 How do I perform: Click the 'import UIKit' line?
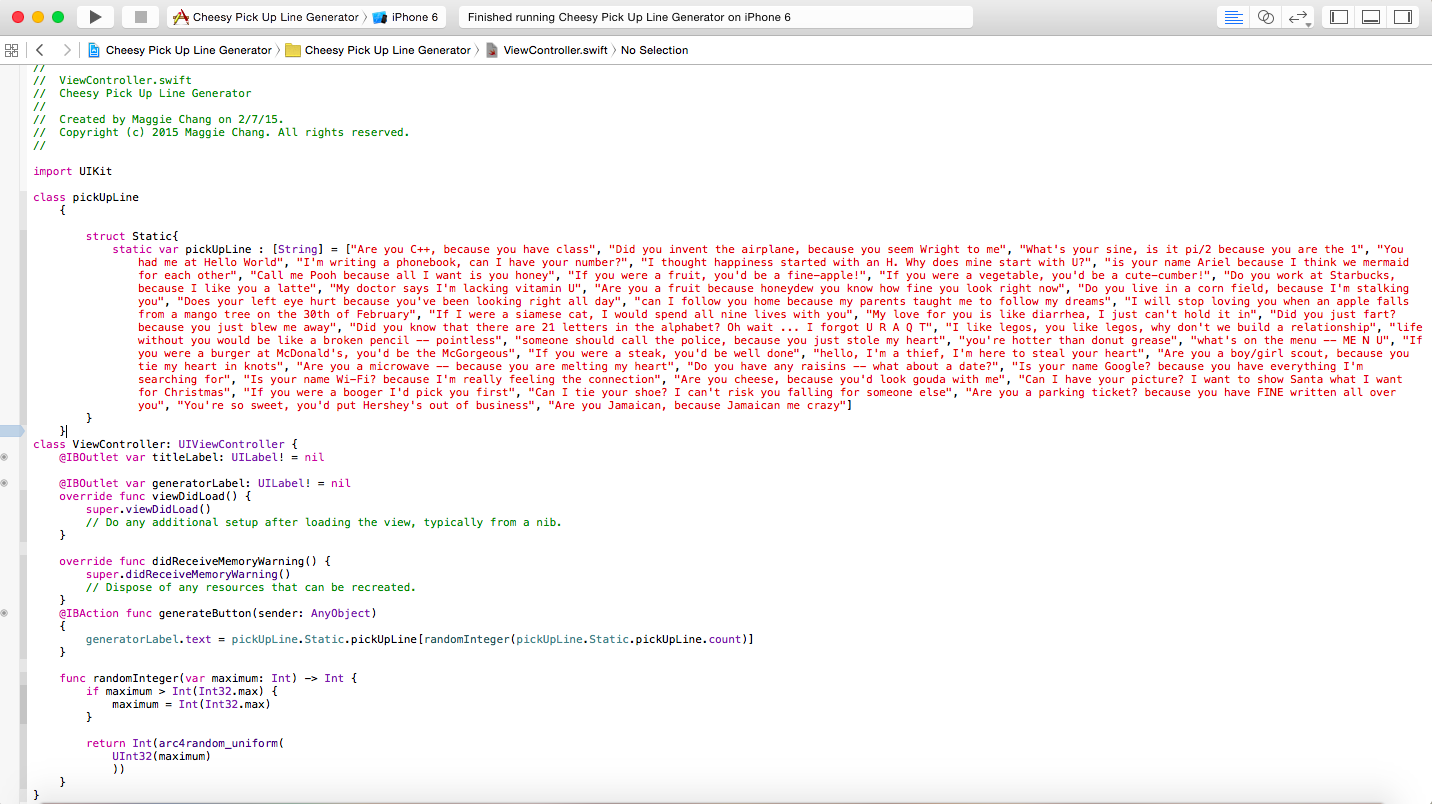point(72,171)
